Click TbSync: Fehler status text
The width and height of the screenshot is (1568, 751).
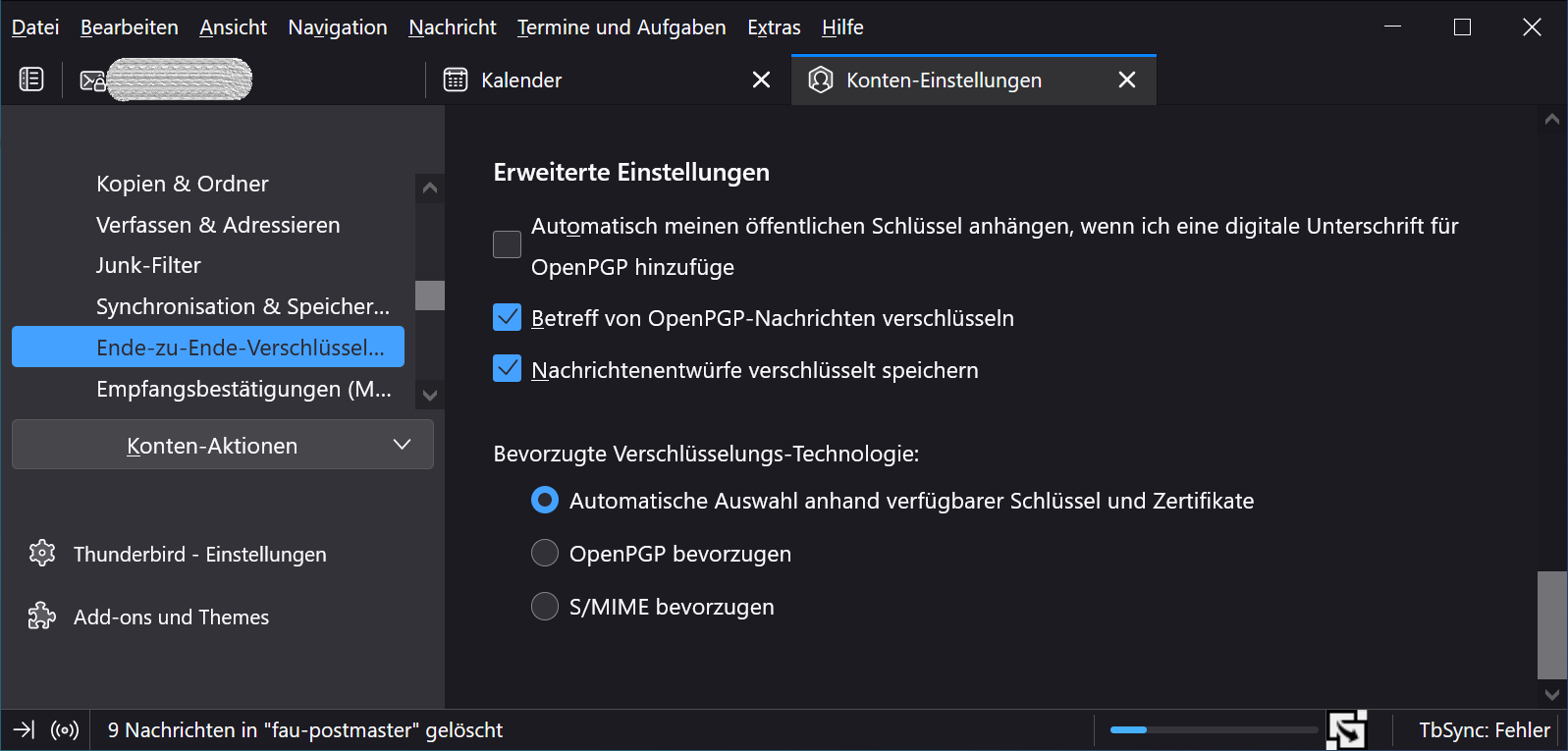(1484, 730)
